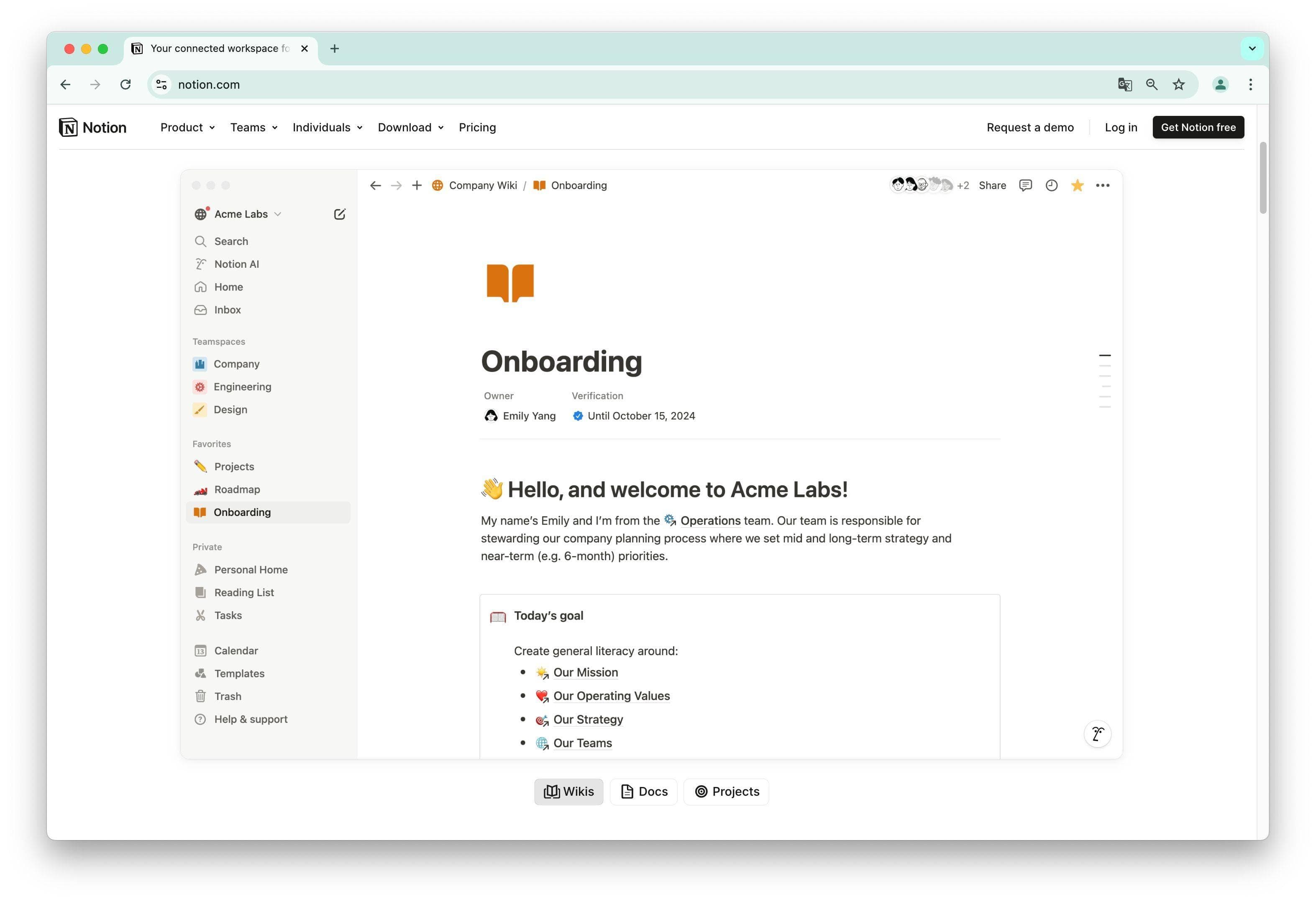Screen dimensions: 1316x902
Task: Open the tab search chevron in Chrome
Action: pyautogui.click(x=1252, y=49)
